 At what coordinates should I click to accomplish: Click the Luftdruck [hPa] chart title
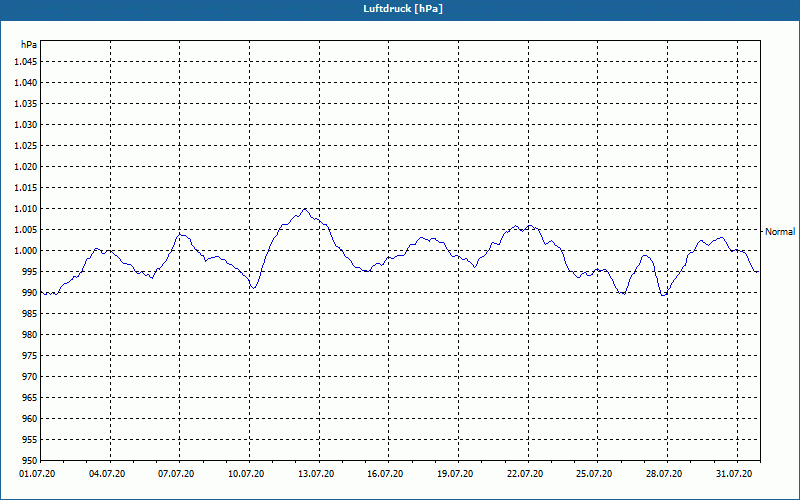point(403,9)
